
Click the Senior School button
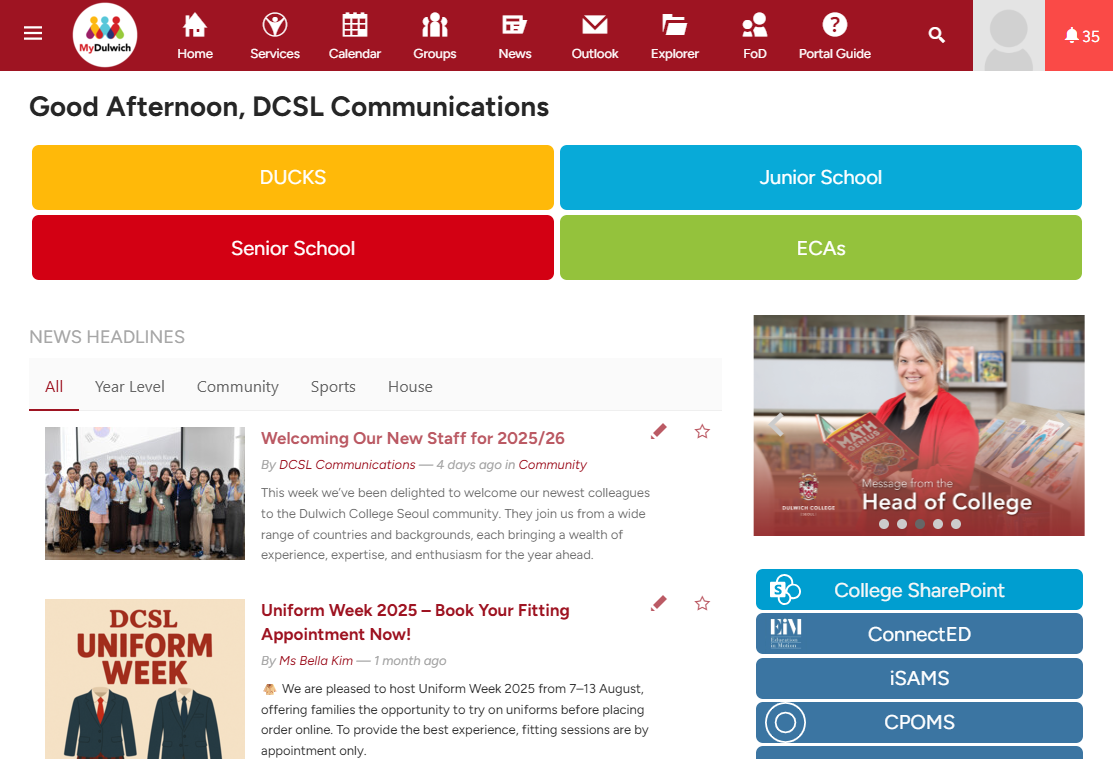pyautogui.click(x=293, y=248)
